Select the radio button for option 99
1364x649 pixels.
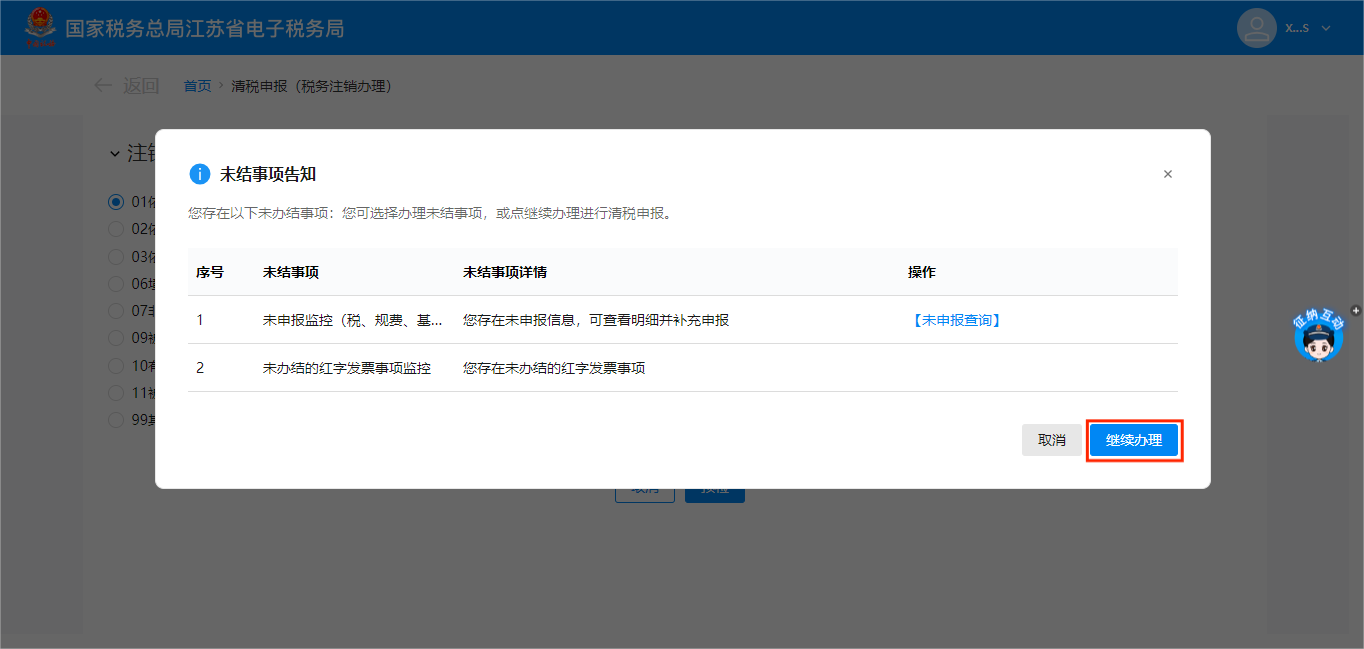point(116,420)
